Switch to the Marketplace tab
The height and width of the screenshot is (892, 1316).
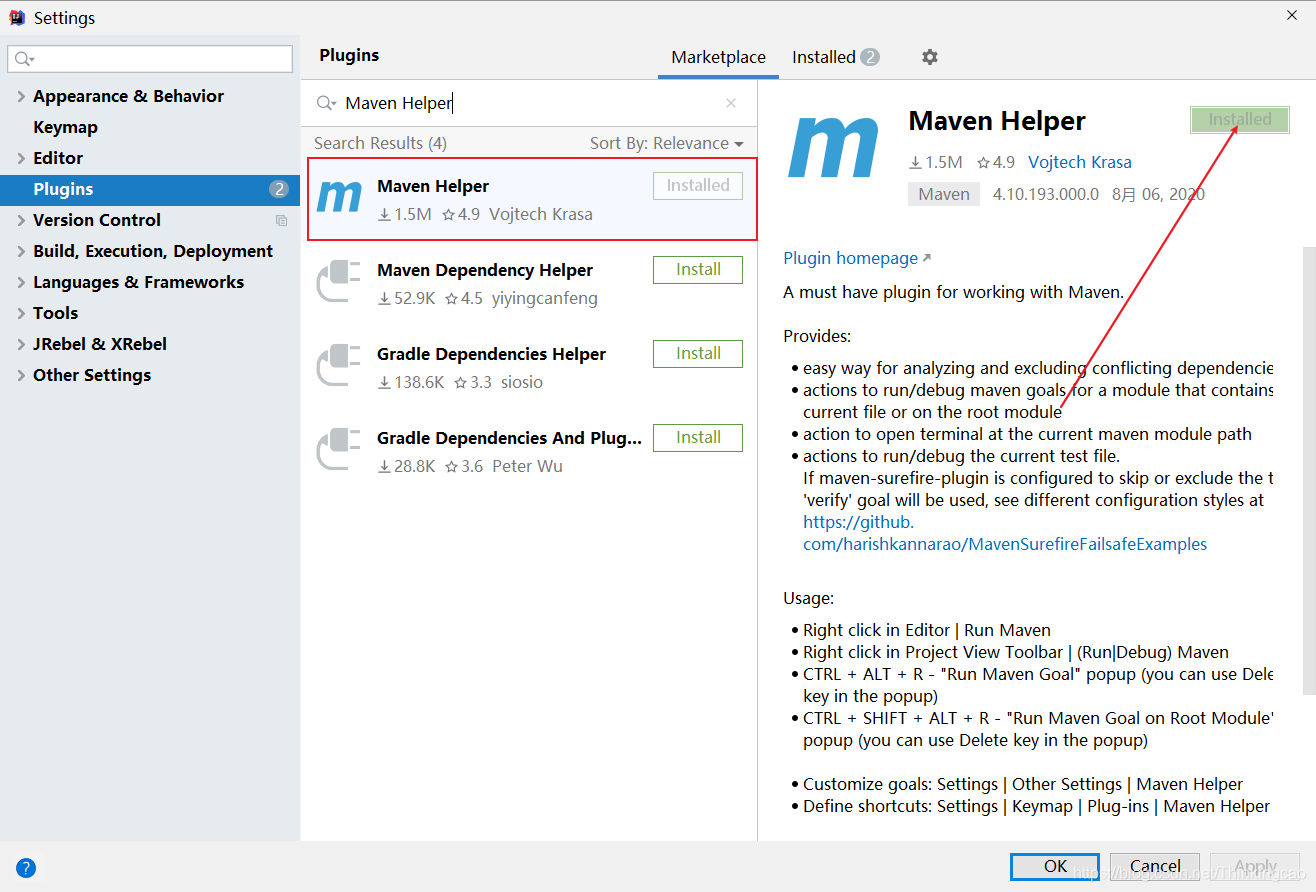pyautogui.click(x=718, y=57)
